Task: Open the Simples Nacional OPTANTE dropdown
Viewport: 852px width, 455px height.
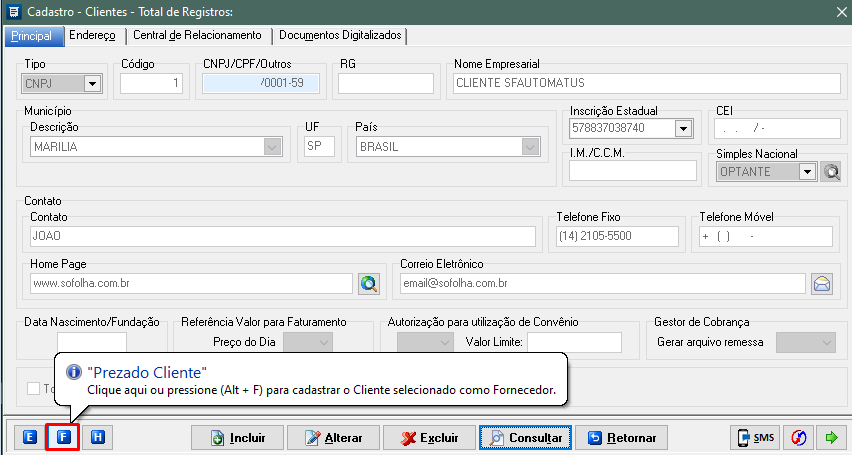Action: (x=807, y=171)
